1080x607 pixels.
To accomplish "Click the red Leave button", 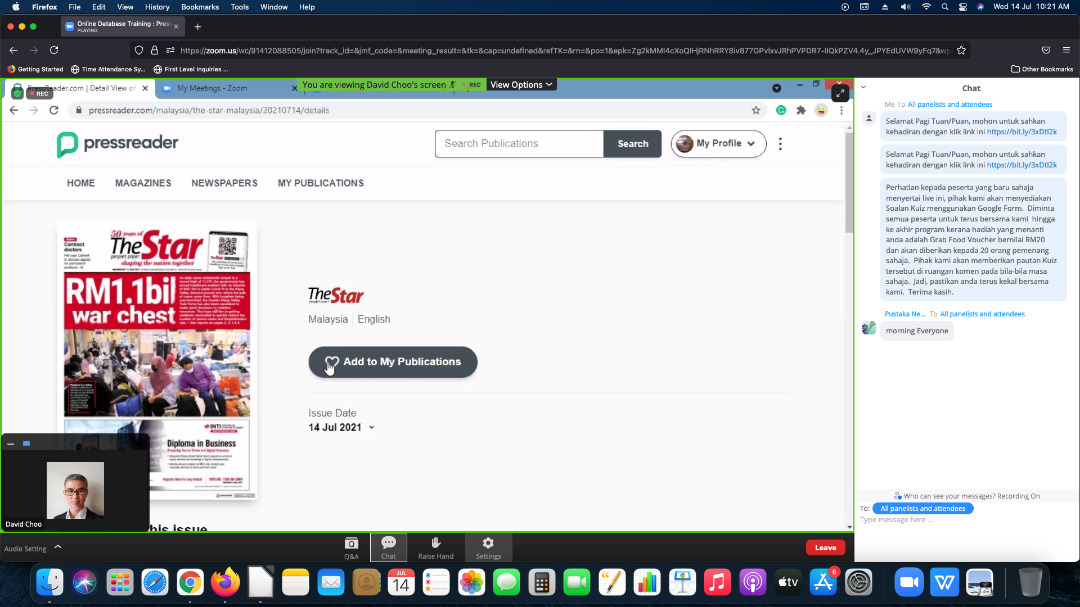I will click(825, 548).
